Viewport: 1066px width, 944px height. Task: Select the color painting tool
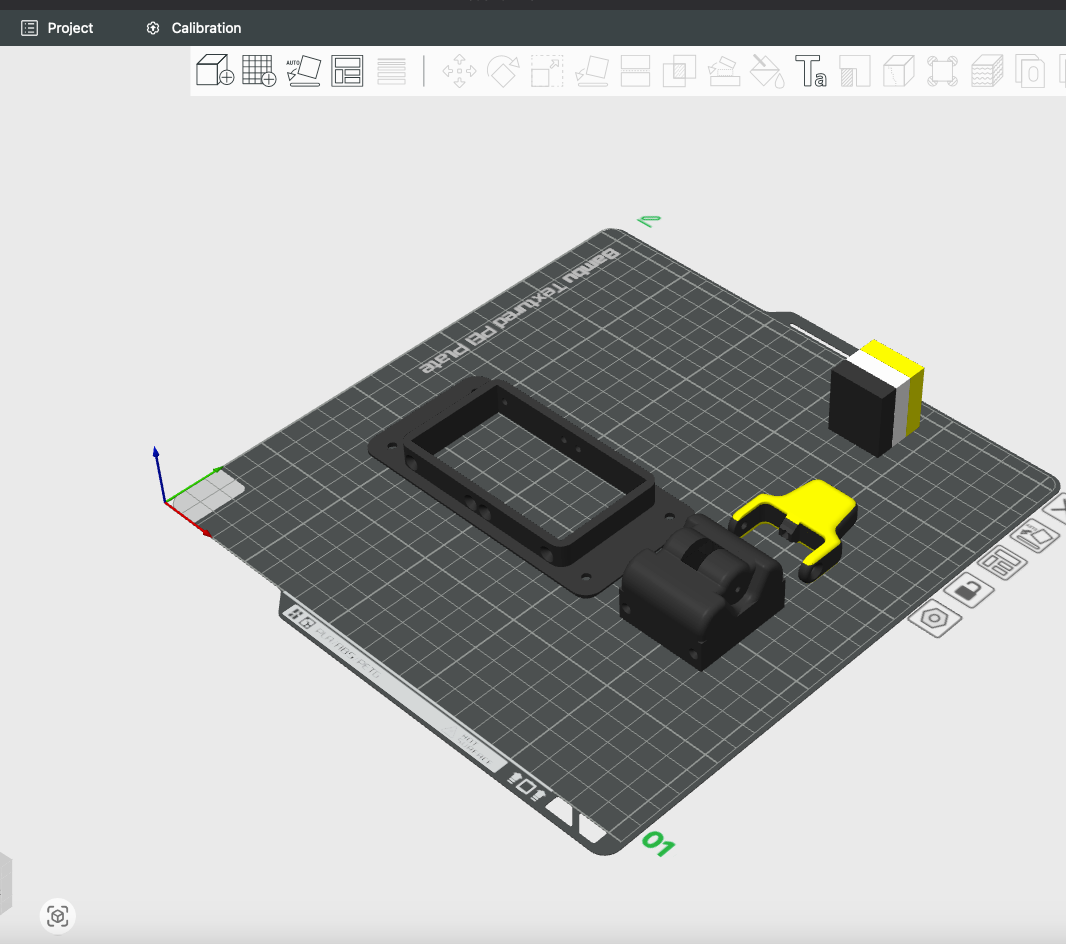(765, 72)
